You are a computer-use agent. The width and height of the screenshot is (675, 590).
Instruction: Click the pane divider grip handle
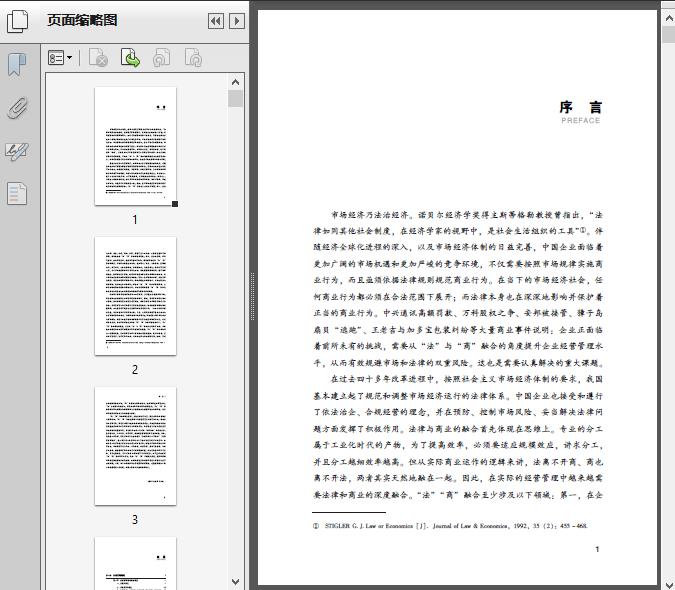pos(250,295)
